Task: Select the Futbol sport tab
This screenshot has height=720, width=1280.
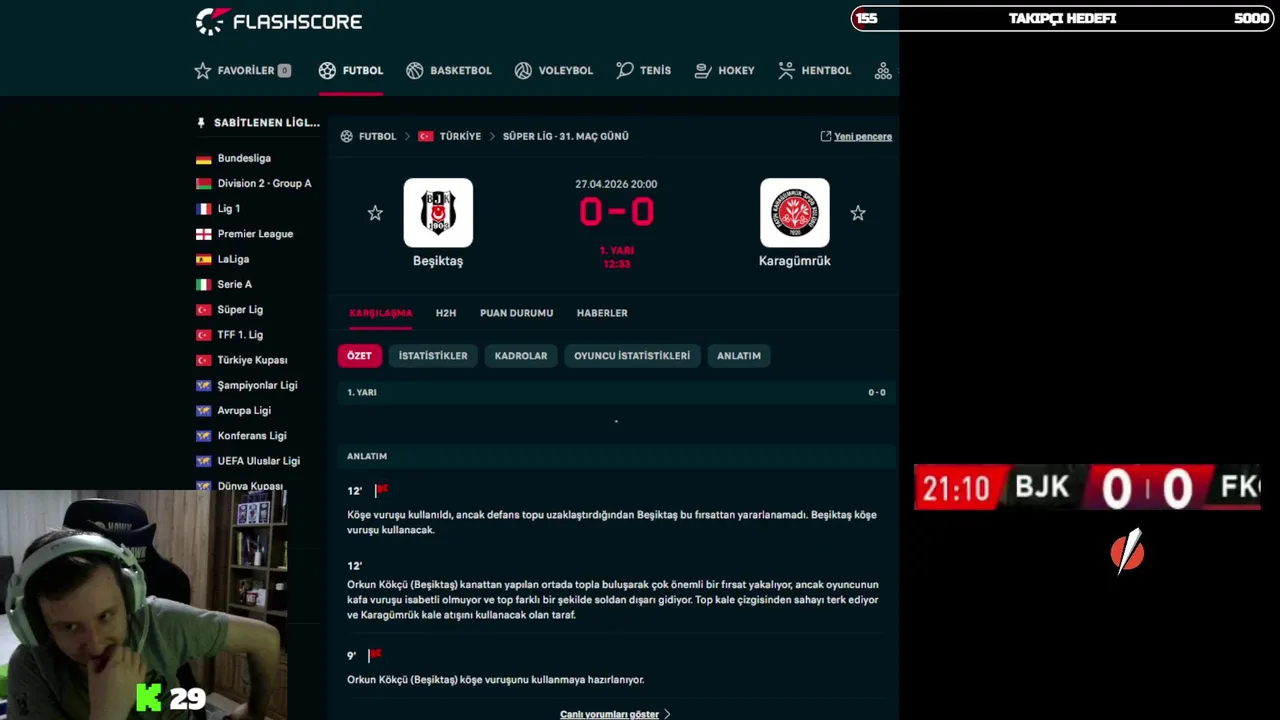Action: pyautogui.click(x=351, y=70)
